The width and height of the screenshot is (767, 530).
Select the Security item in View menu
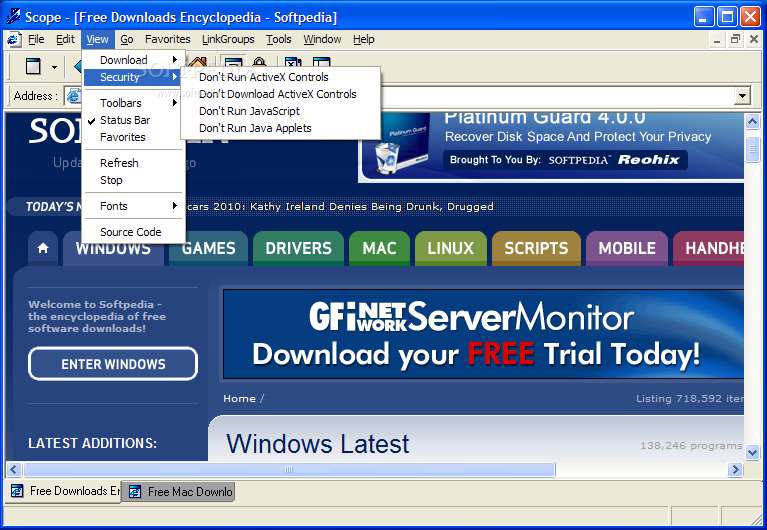tap(133, 77)
